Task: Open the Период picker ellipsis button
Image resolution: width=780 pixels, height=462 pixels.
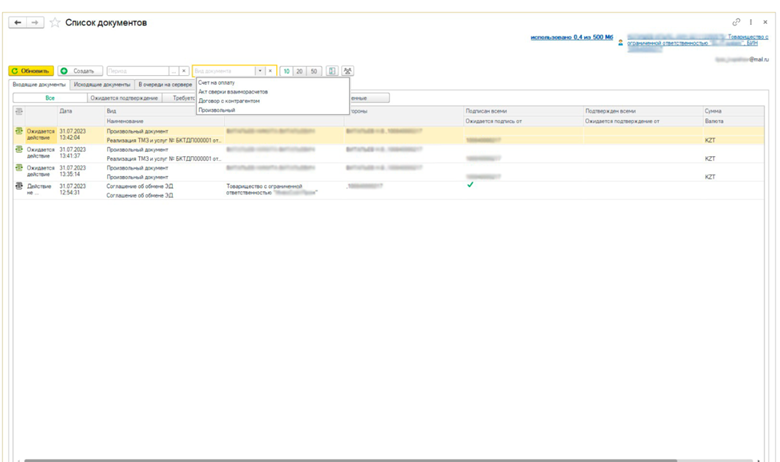Action: pos(173,71)
